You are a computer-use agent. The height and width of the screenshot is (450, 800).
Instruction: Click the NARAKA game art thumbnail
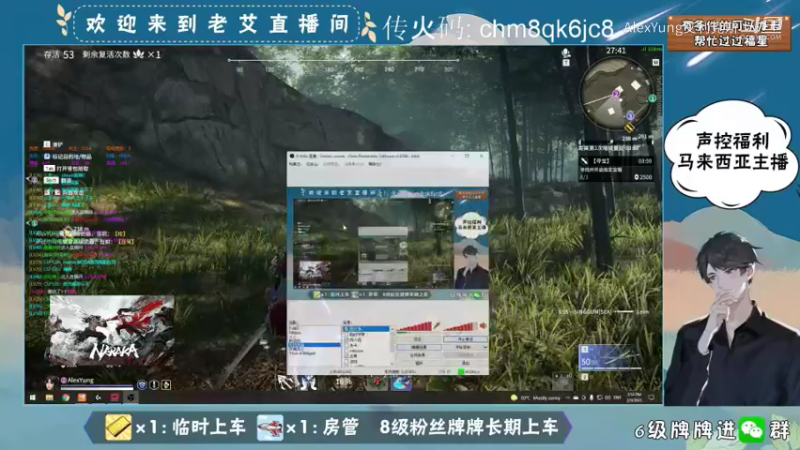(112, 330)
